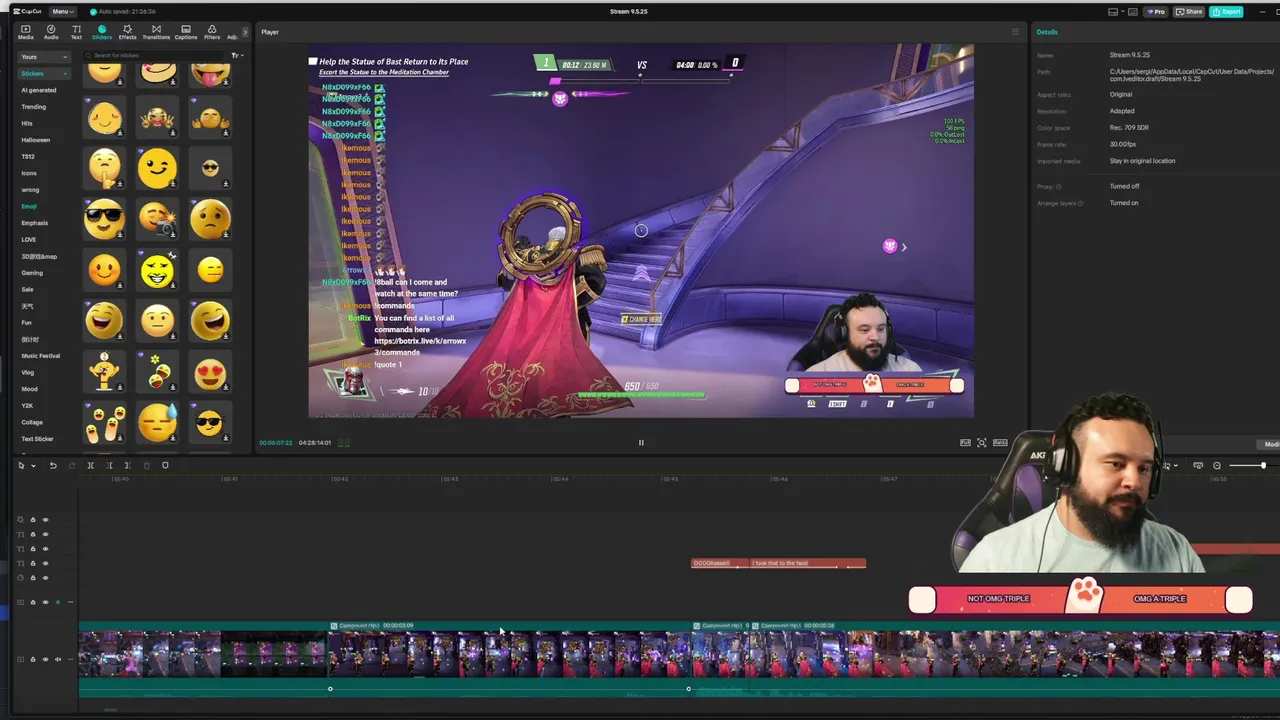Open the Captions tab

[186, 32]
